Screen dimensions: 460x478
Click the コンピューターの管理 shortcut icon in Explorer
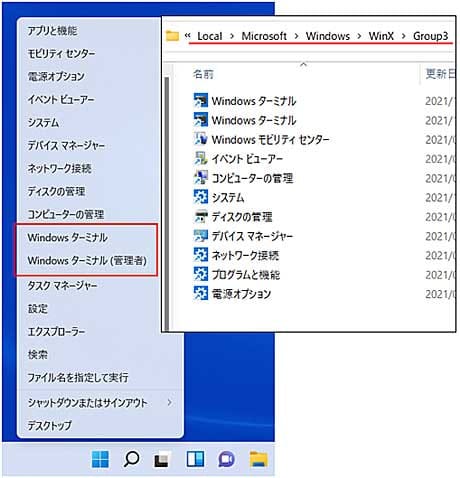(x=201, y=177)
